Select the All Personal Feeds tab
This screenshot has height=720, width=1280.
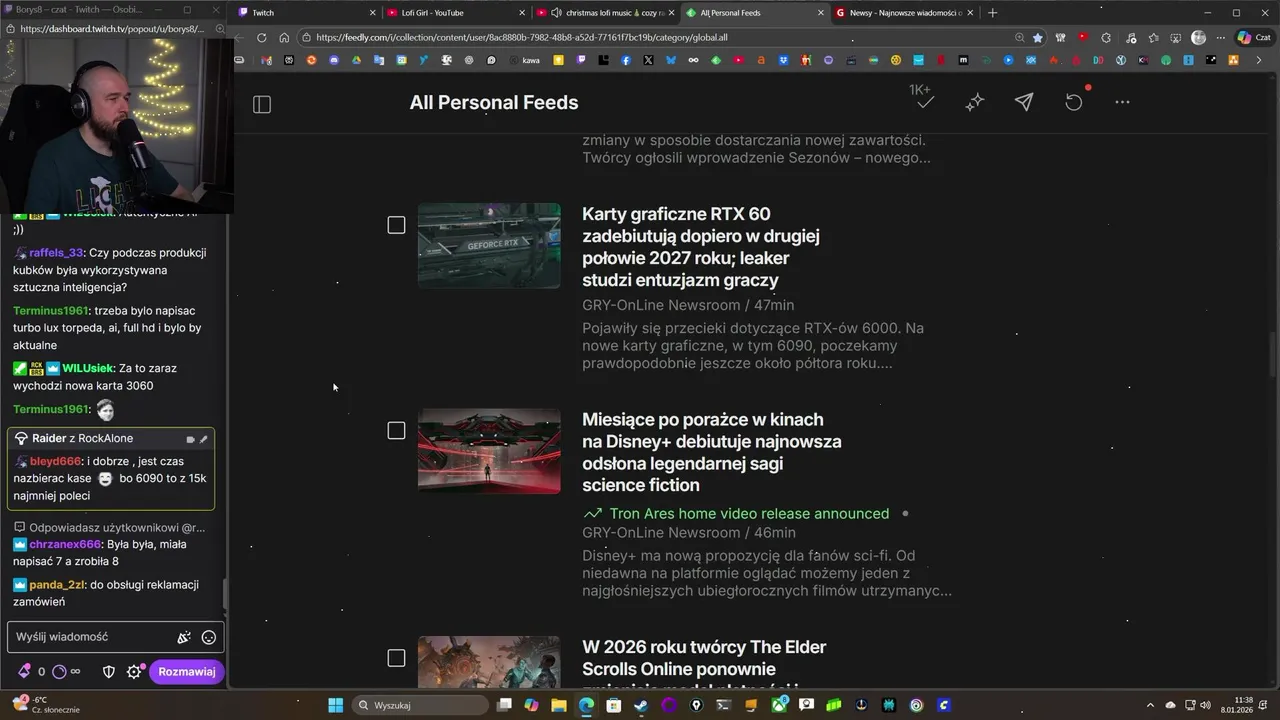point(755,13)
